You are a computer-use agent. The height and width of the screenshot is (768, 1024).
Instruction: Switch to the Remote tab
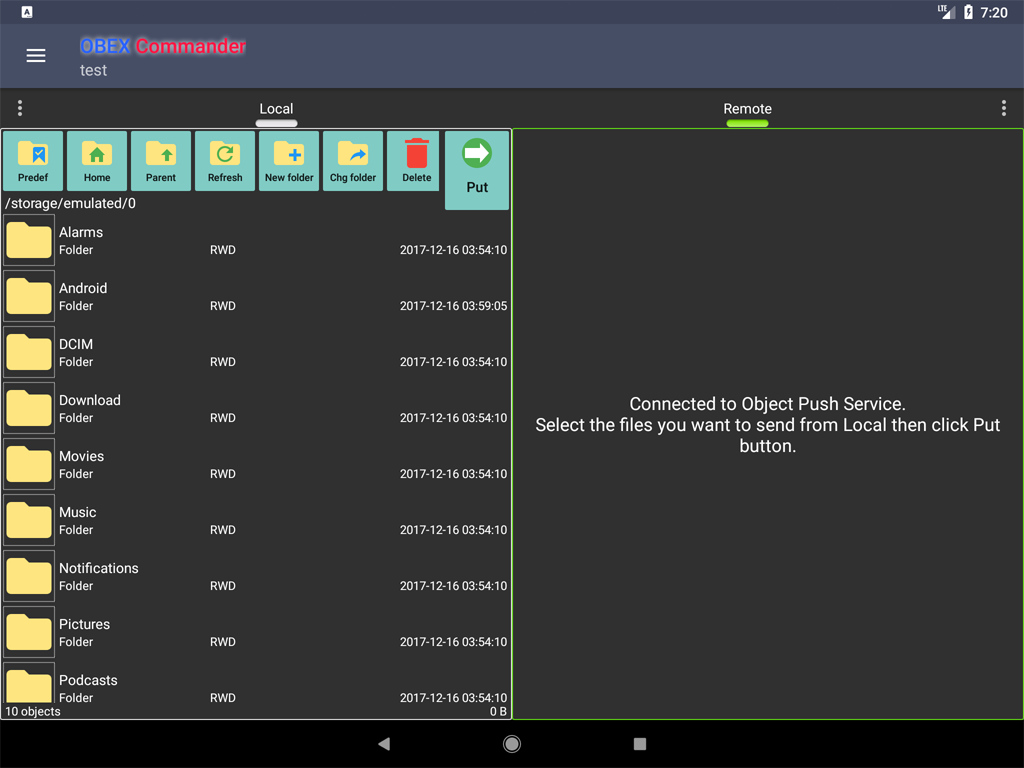747,109
